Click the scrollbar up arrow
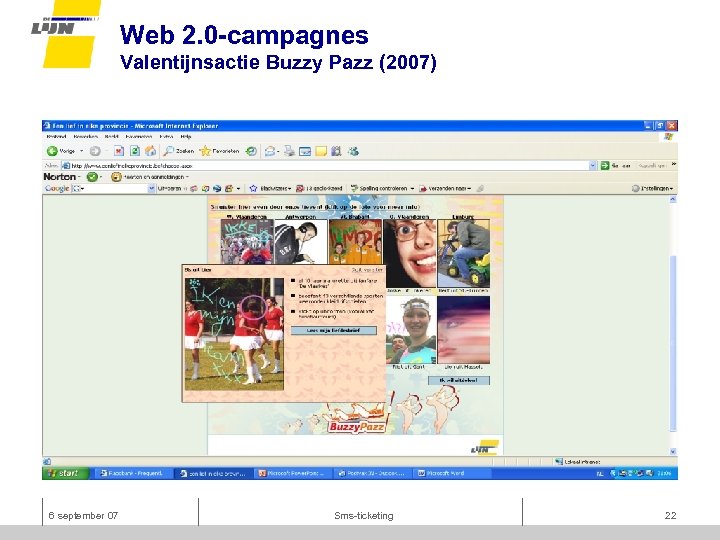The image size is (720, 540). pos(673,199)
